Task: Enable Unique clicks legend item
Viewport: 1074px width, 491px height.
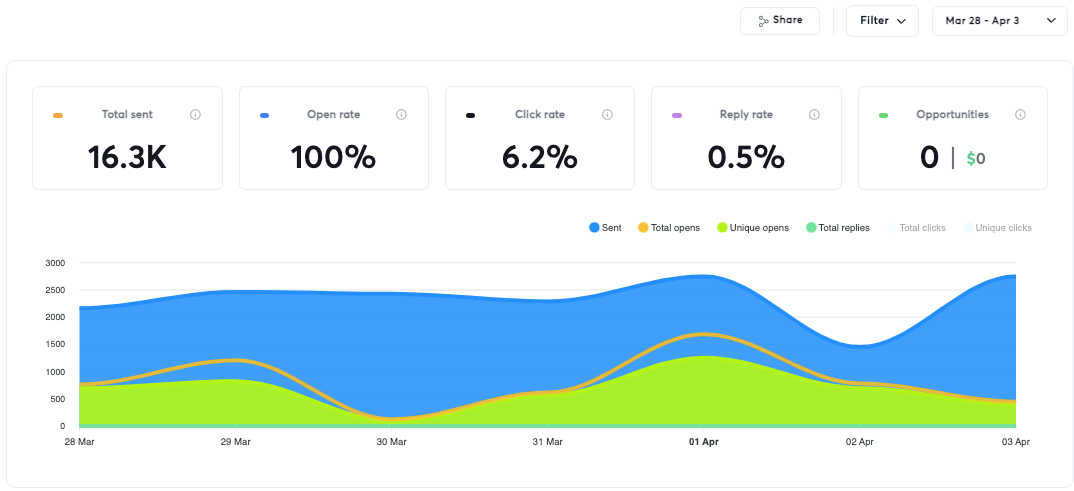Action: (996, 228)
